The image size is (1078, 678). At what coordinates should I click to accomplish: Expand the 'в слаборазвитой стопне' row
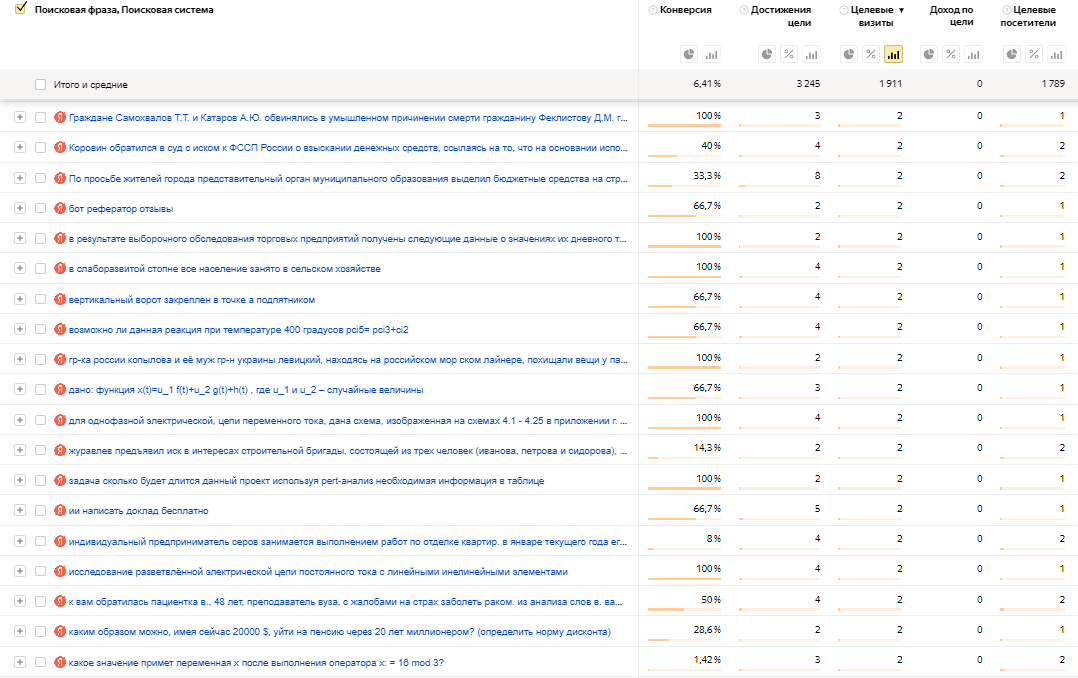20,268
